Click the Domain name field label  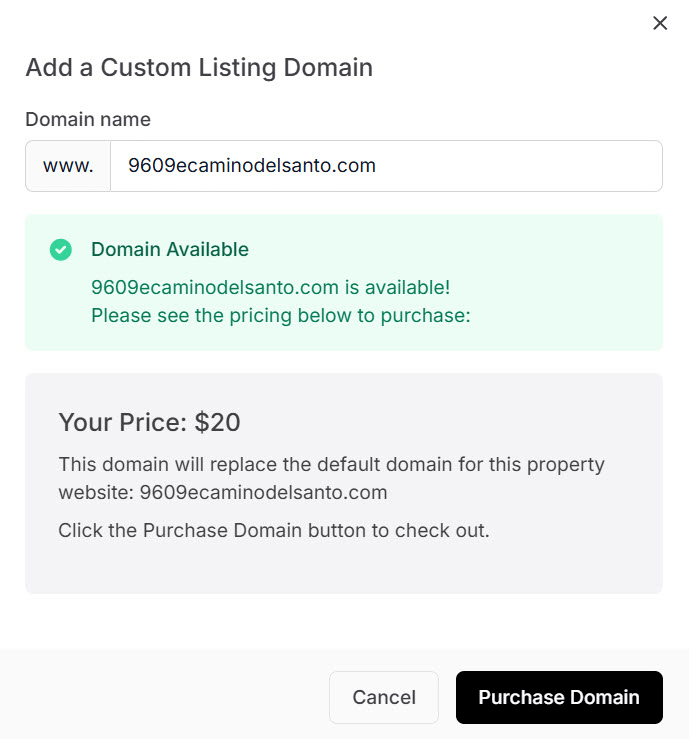tap(88, 119)
